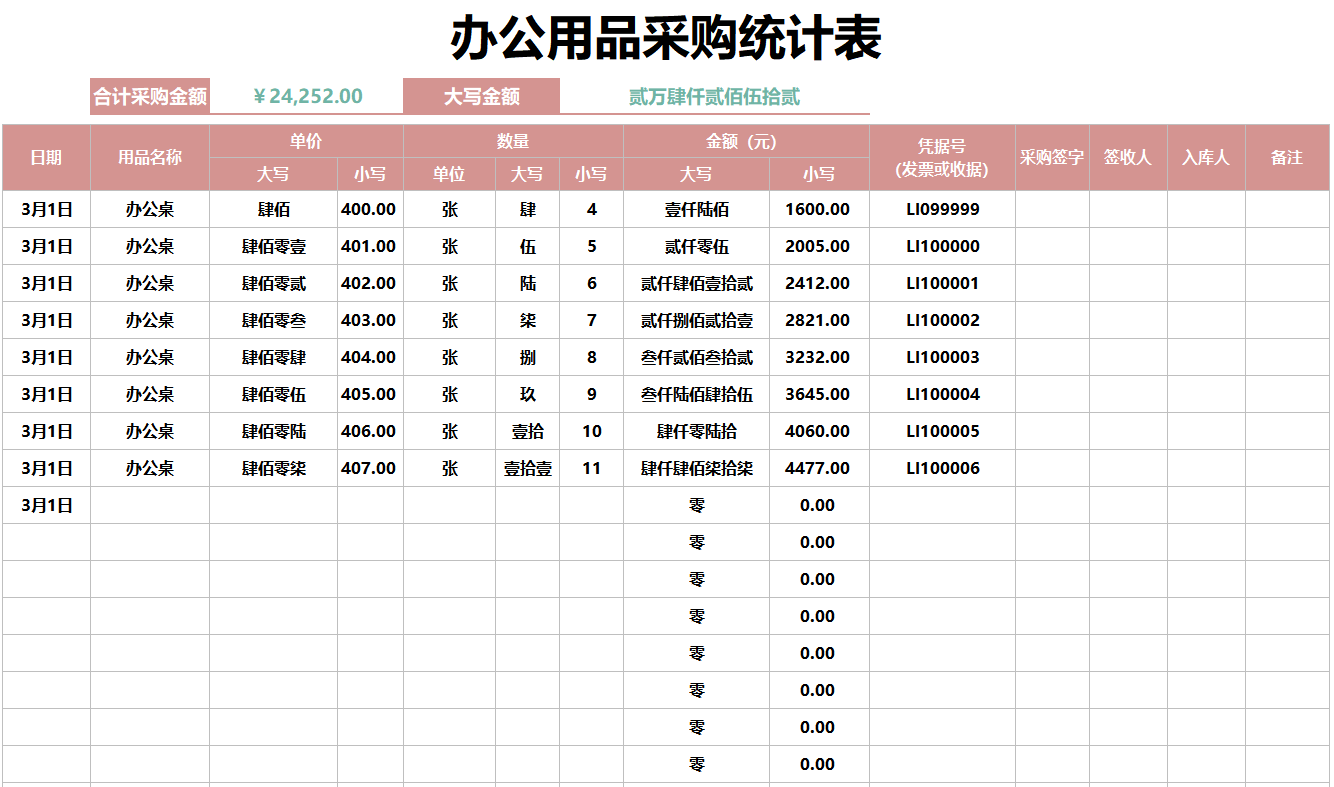Click the uppercase quantity 壹拾壹
The height and width of the screenshot is (787, 1334).
[527, 468]
